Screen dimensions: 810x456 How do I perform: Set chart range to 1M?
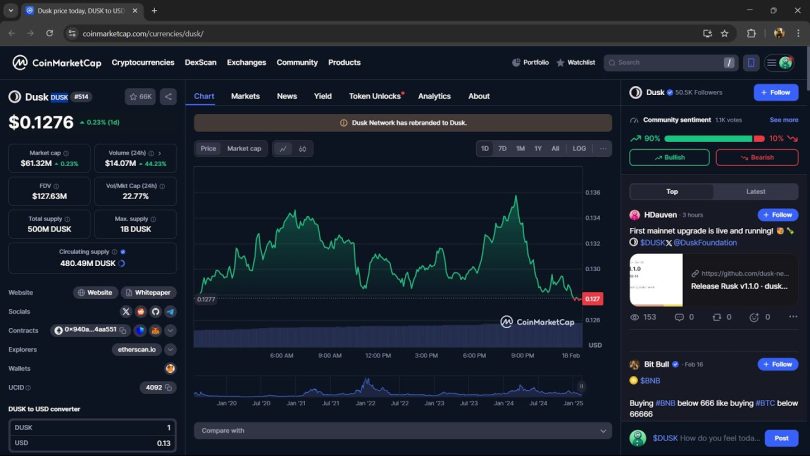click(520, 149)
